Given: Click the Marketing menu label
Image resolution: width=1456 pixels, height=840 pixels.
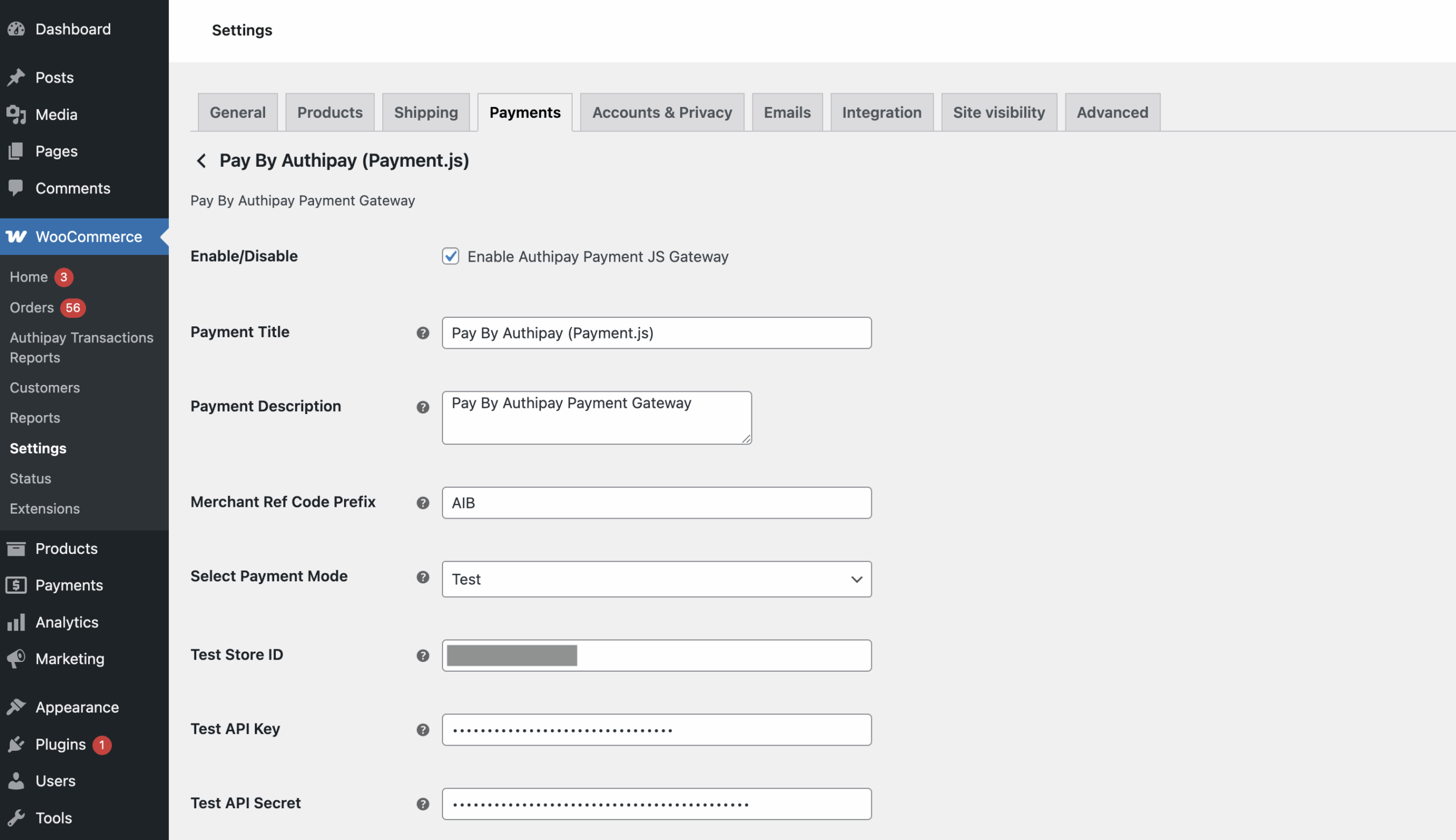Looking at the screenshot, I should (x=70, y=659).
